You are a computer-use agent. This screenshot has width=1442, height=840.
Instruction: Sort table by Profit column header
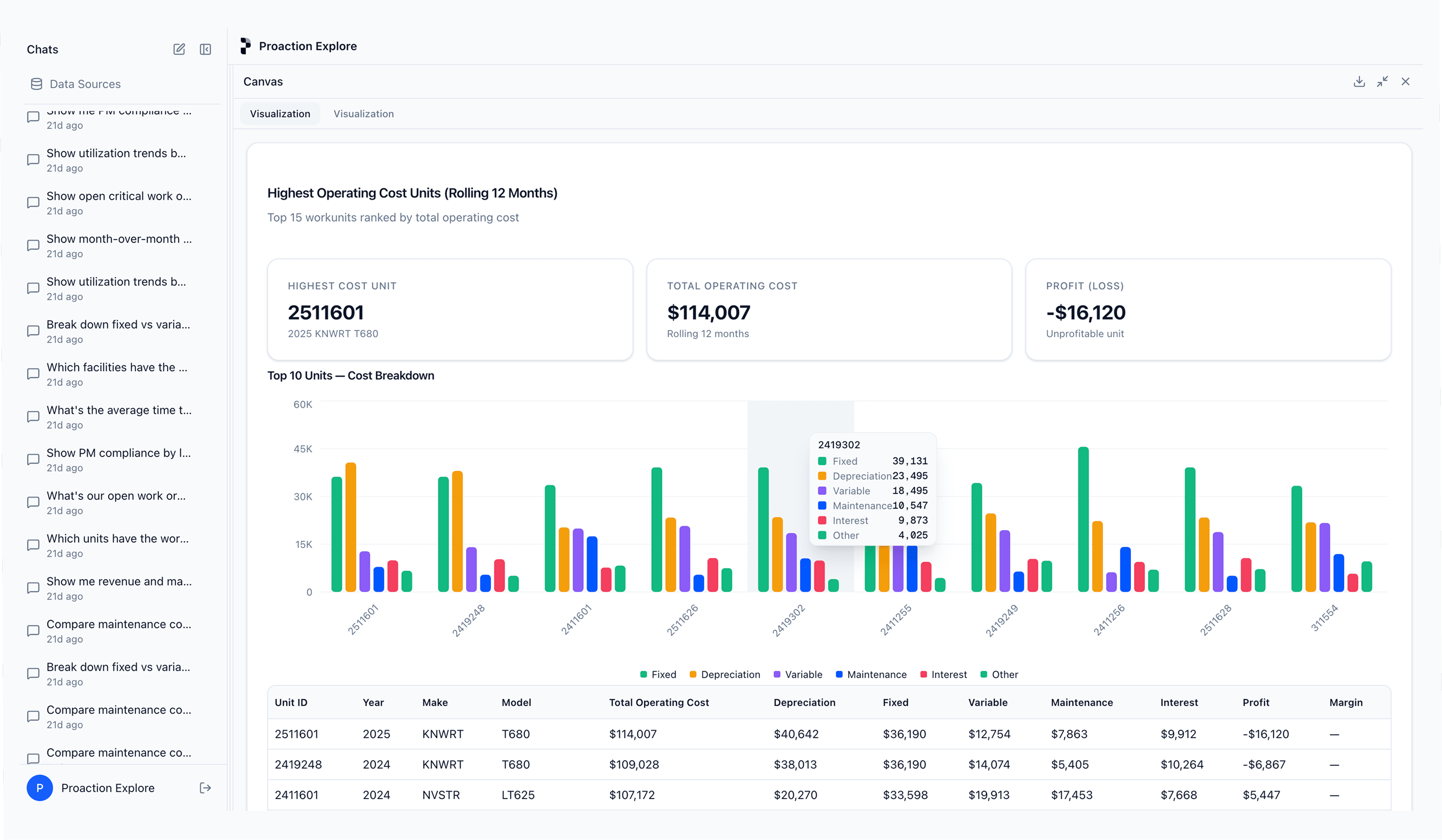pos(1256,702)
